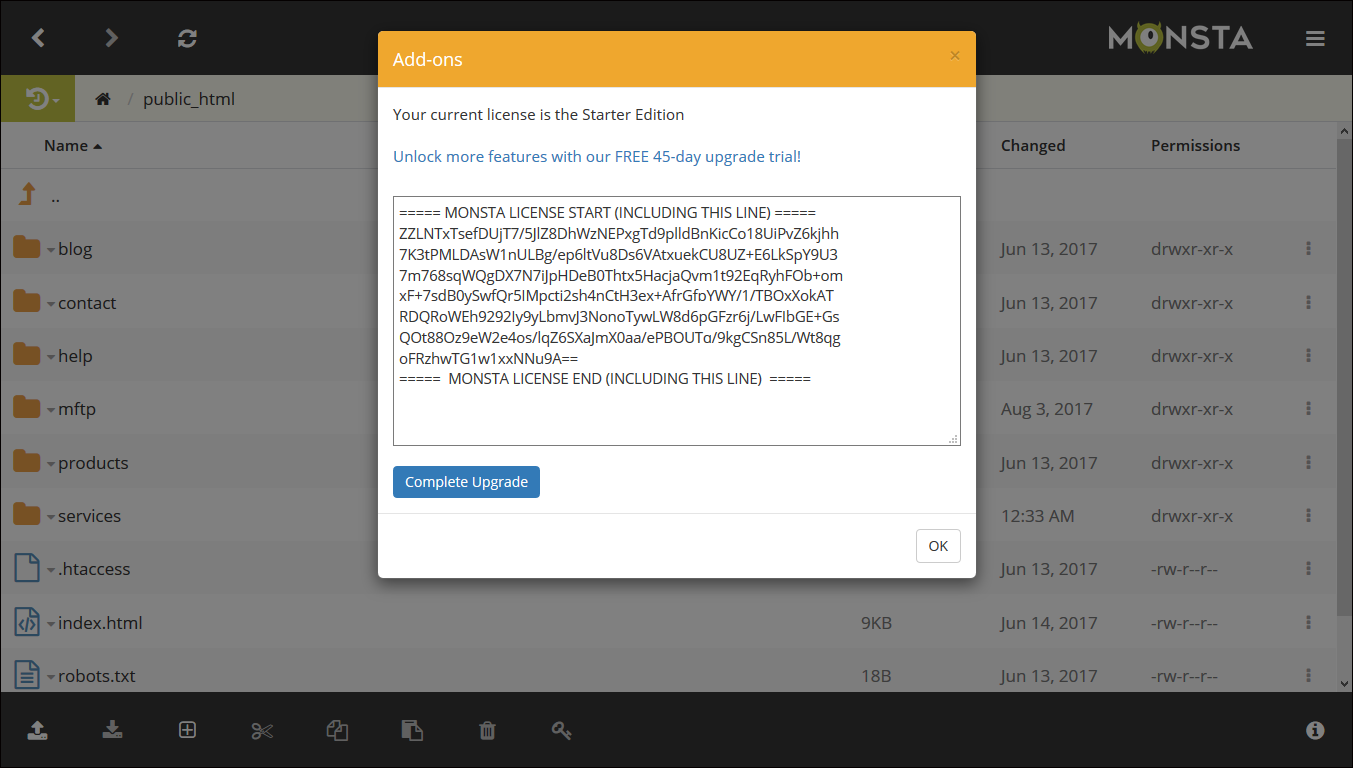This screenshot has width=1353, height=768.
Task: Sort by Changed column header
Action: (1033, 145)
